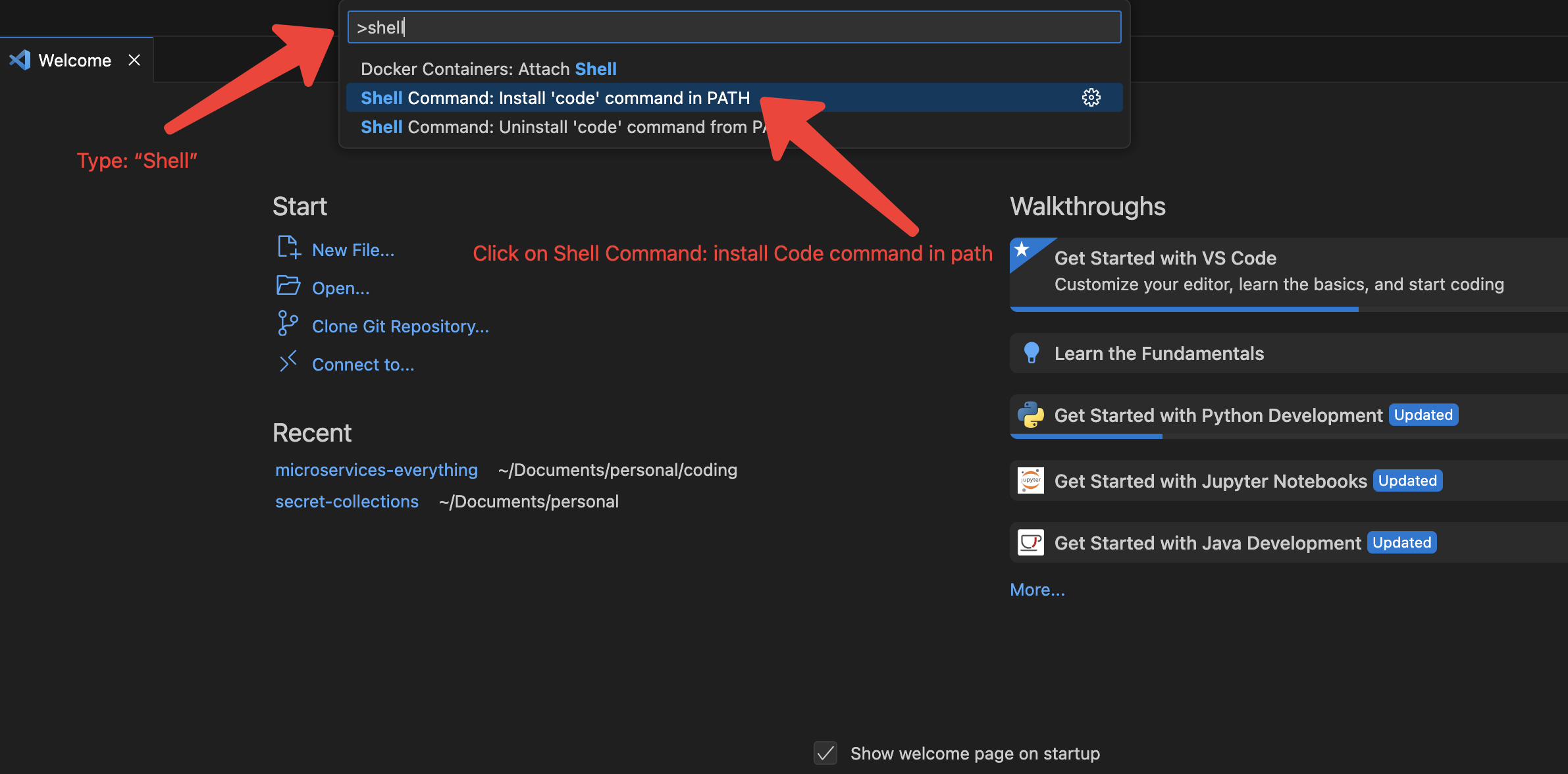This screenshot has width=1568, height=774.
Task: Open Get Started with VS Code walkthrough
Action: click(x=1289, y=274)
